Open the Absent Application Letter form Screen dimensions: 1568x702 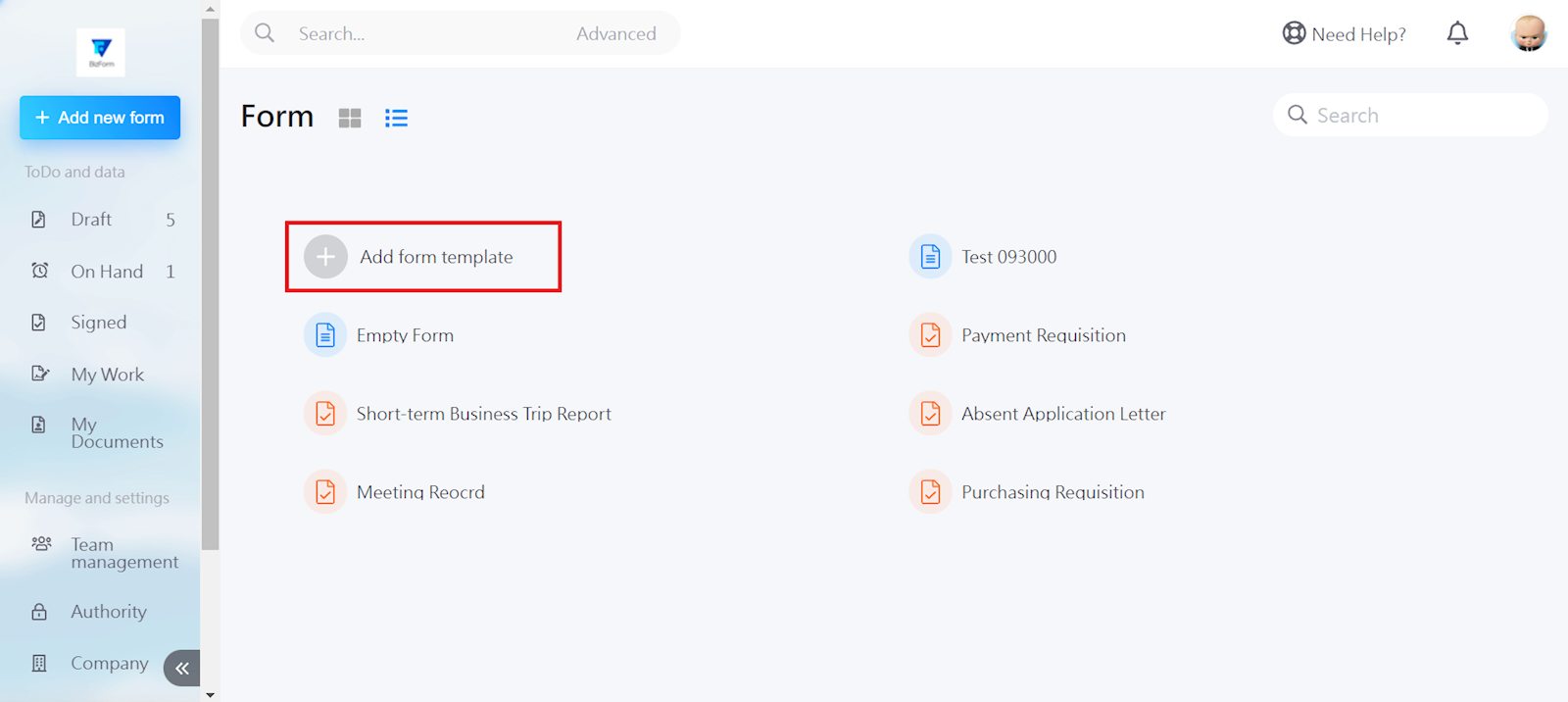(1063, 414)
